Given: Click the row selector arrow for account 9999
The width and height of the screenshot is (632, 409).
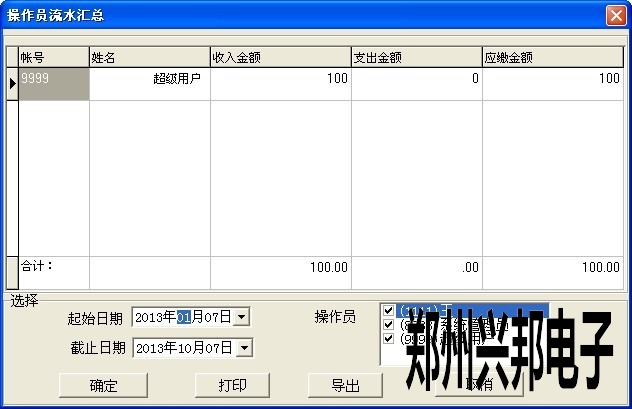Looking at the screenshot, I should click(x=12, y=84).
